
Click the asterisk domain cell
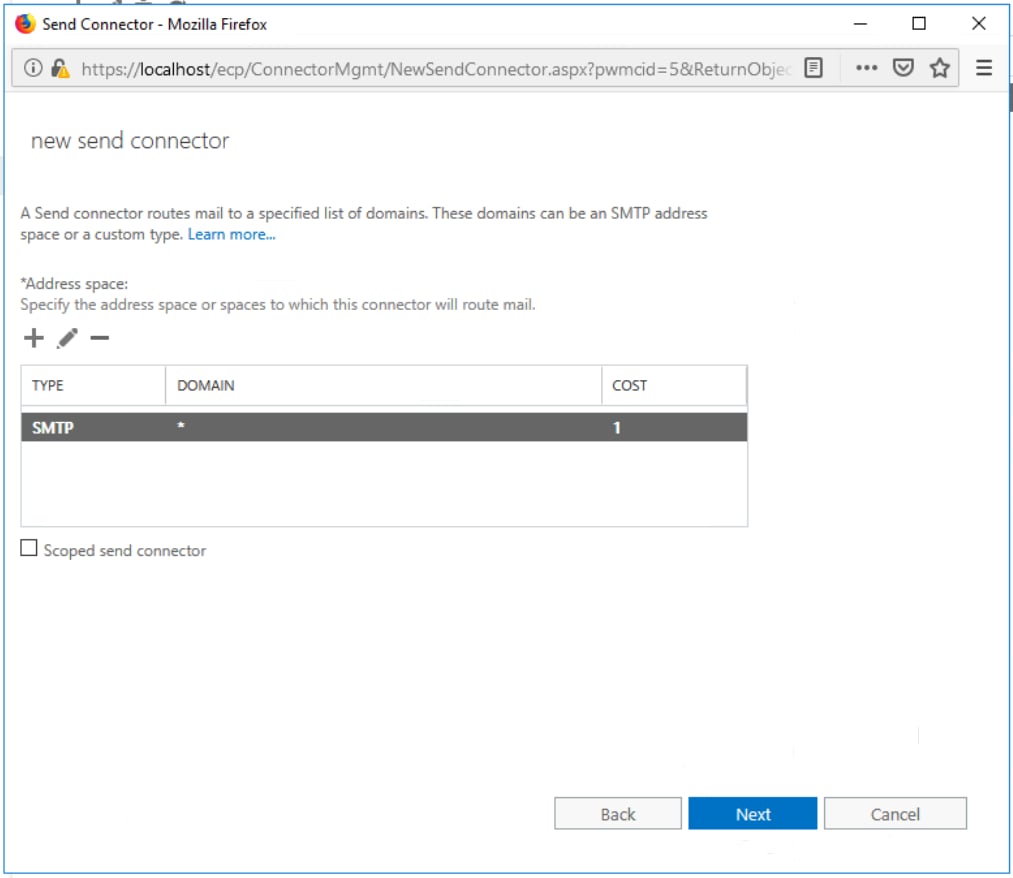coord(181,426)
